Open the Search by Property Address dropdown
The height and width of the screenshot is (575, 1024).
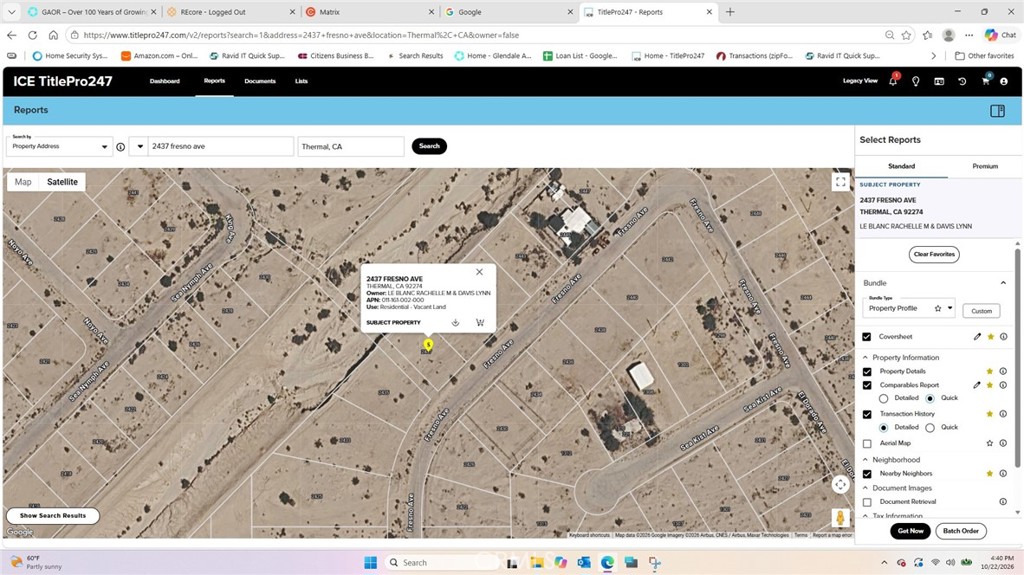pyautogui.click(x=59, y=146)
